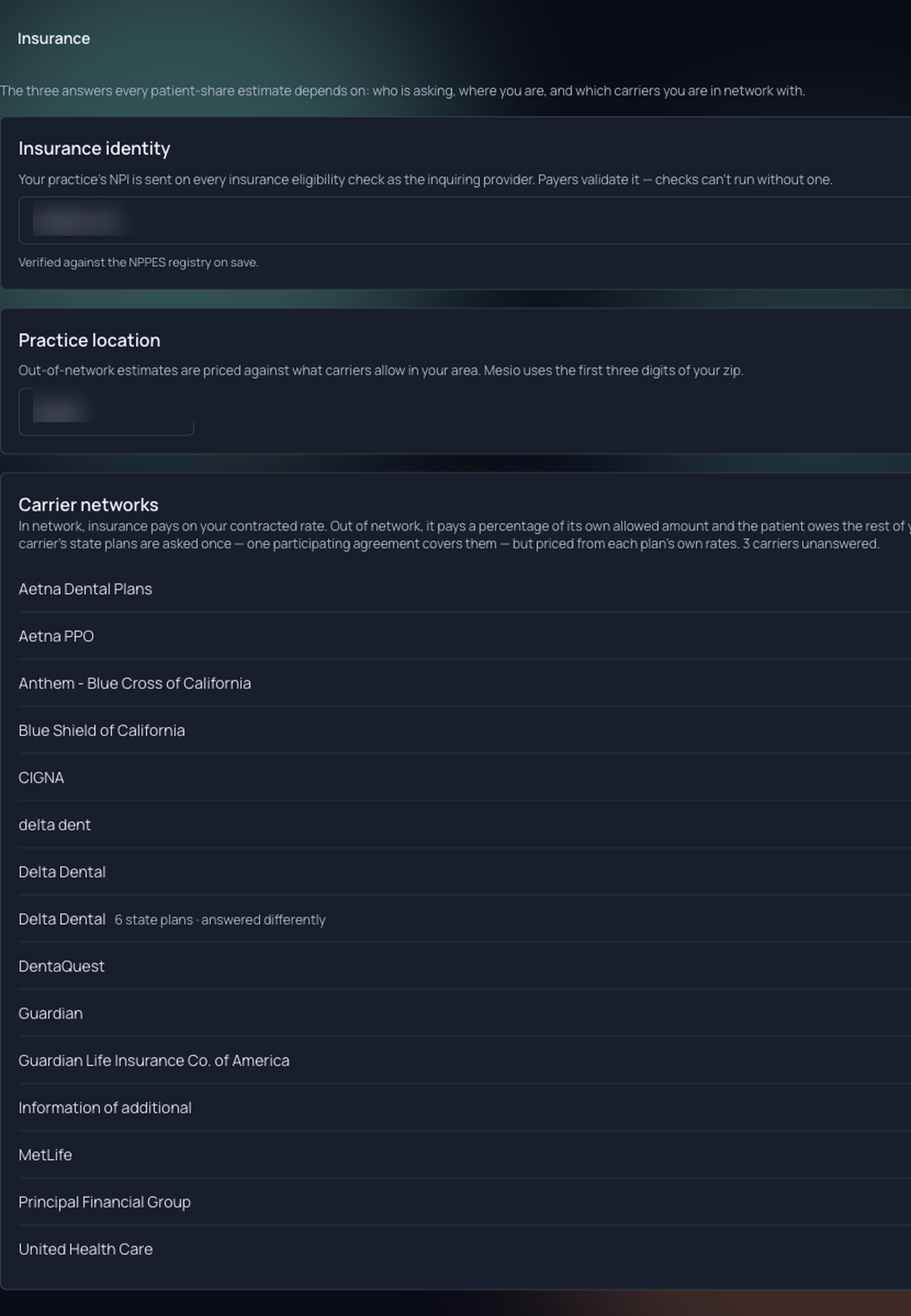Select the 'Information of additional' carrier row
This screenshot has width=911, height=1316.
point(465,1107)
